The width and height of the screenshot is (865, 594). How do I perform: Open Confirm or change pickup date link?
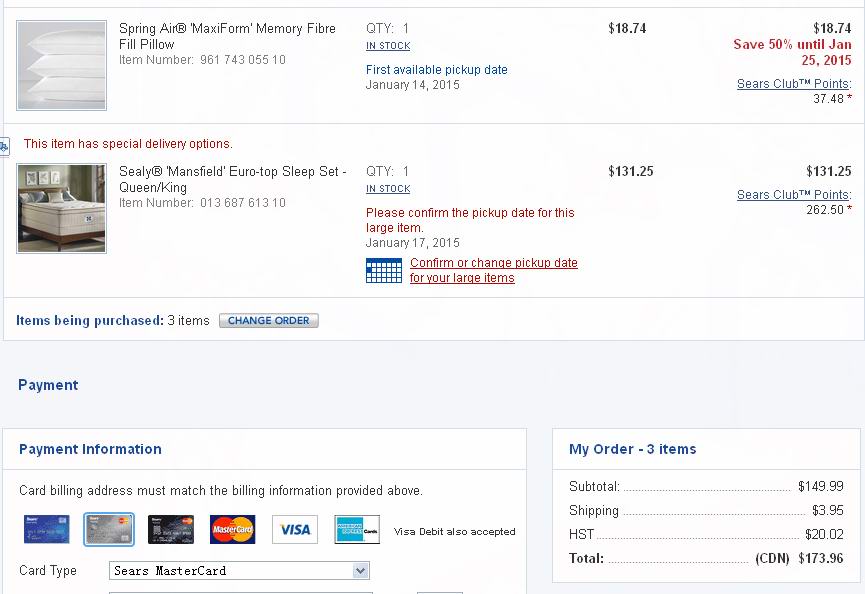coord(493,270)
